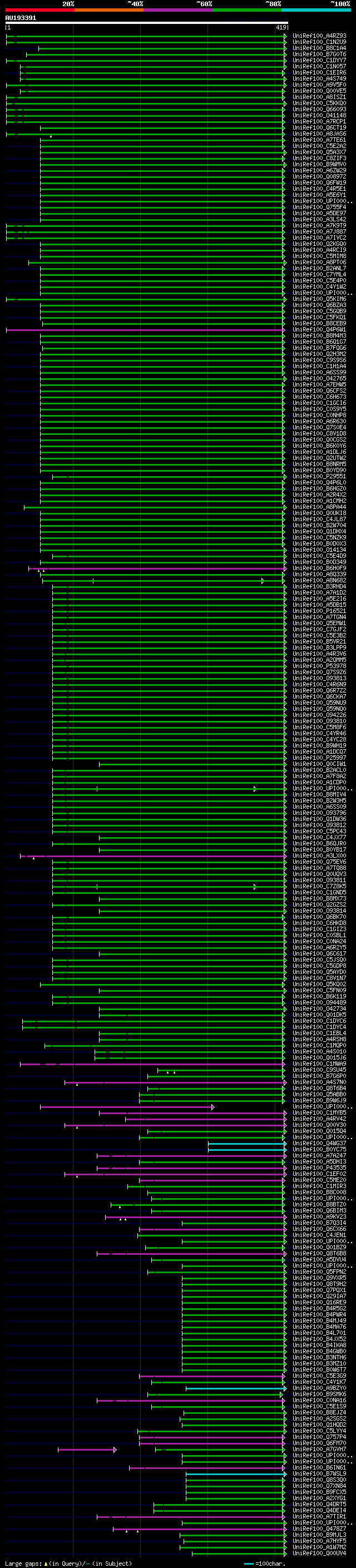
Task: Select label UniRef100_O41148
Action: 319,115
